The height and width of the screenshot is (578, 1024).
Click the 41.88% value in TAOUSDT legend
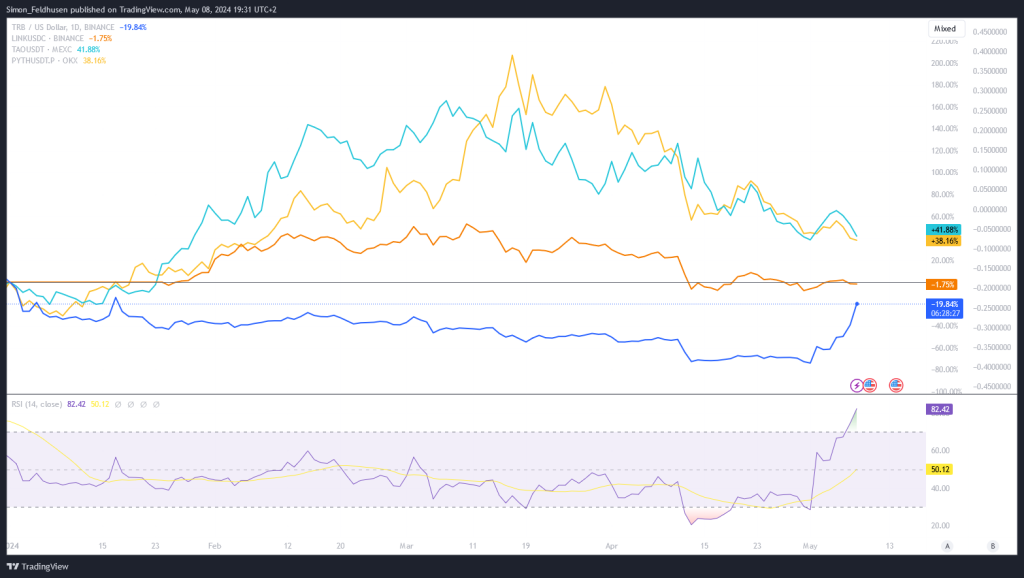pos(88,50)
